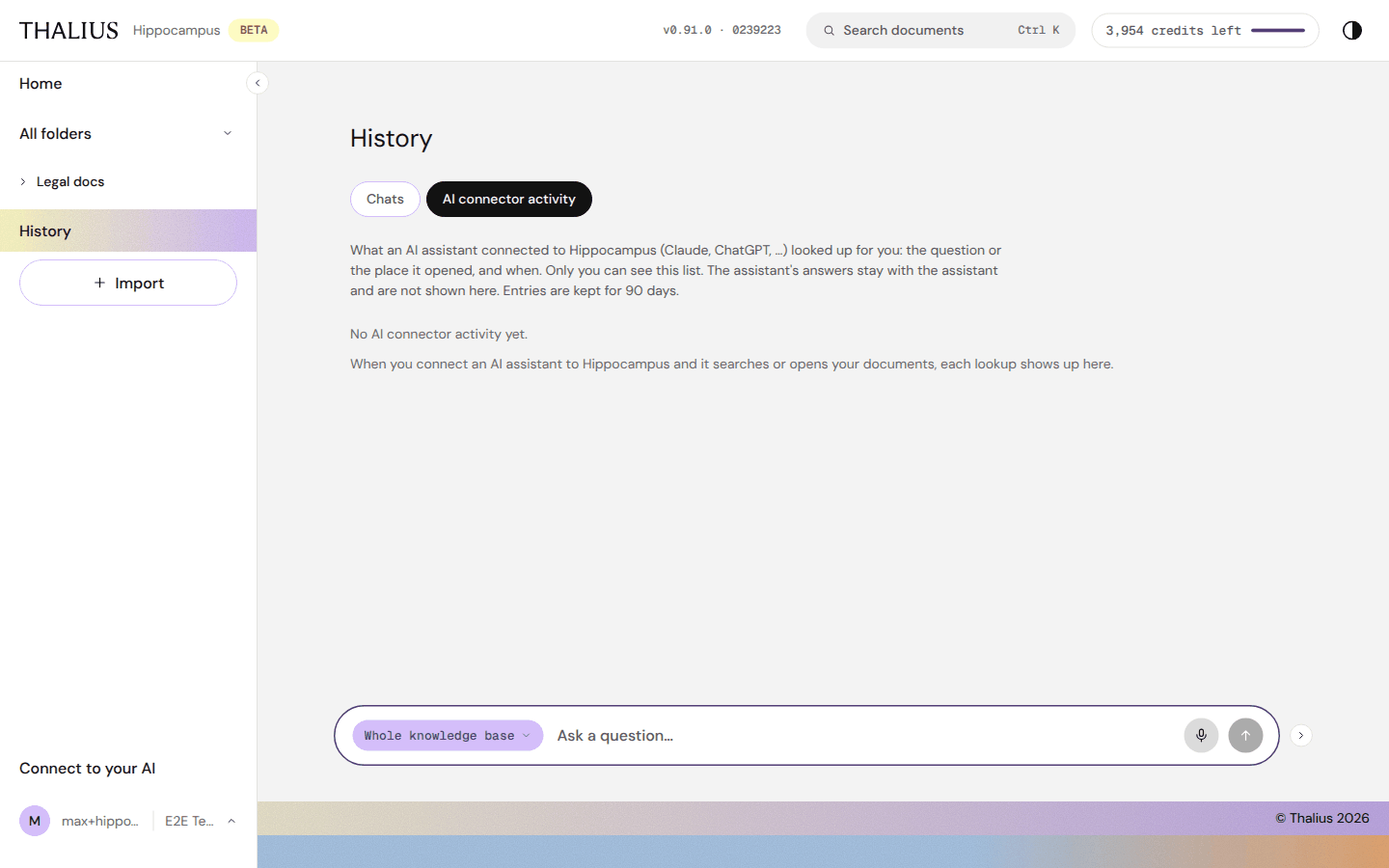Click the search magnifier icon
The width and height of the screenshot is (1389, 868).
click(829, 31)
